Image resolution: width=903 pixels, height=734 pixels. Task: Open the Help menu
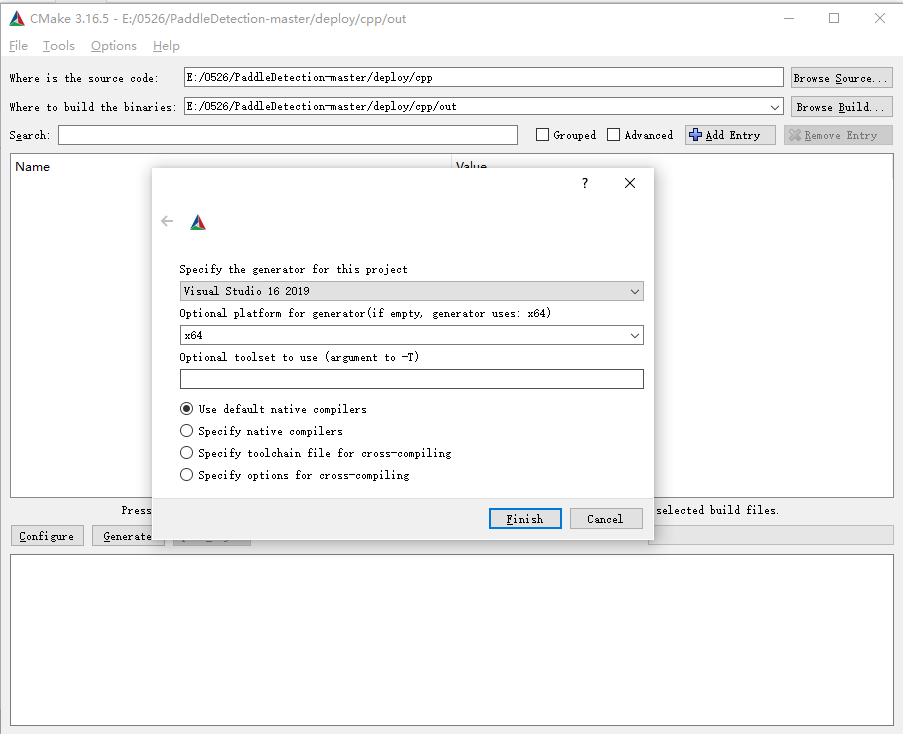(x=166, y=46)
